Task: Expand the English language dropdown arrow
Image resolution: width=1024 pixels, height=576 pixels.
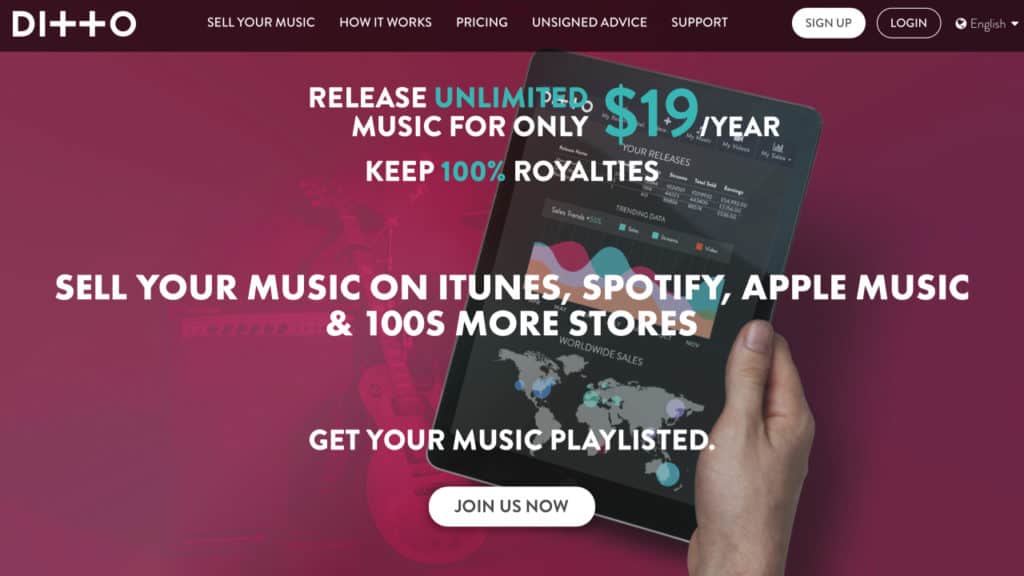Action: point(1014,24)
